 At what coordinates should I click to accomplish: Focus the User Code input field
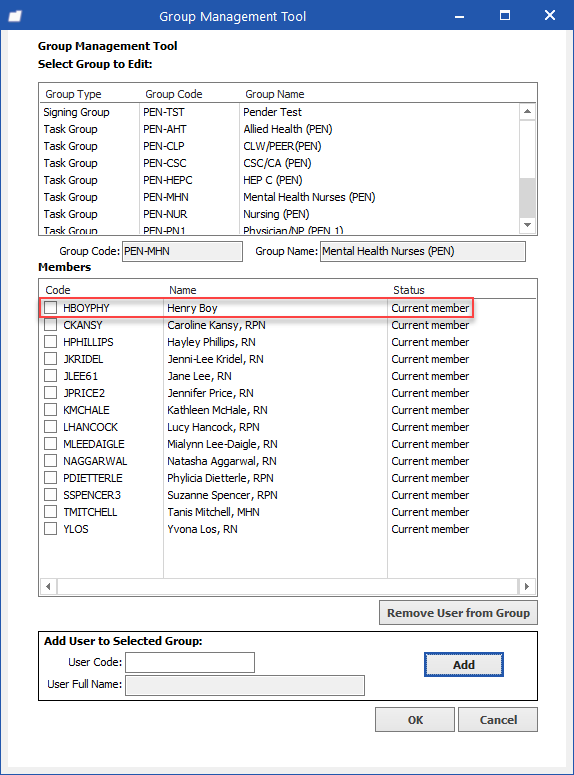190,662
